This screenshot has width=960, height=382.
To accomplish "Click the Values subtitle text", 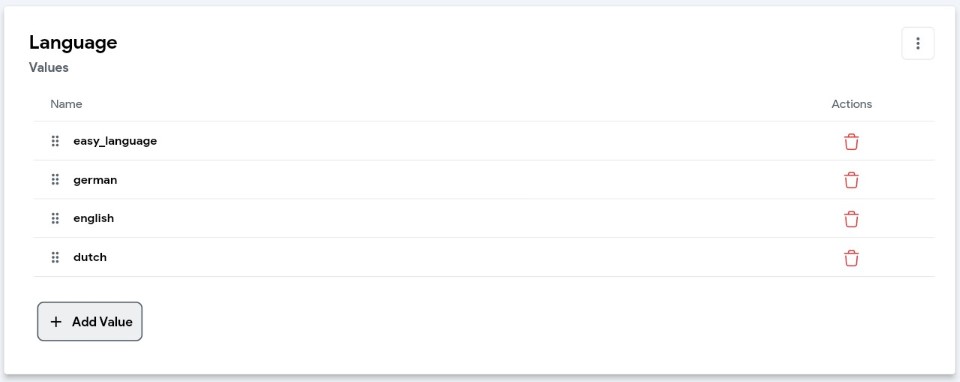I will 48,68.
